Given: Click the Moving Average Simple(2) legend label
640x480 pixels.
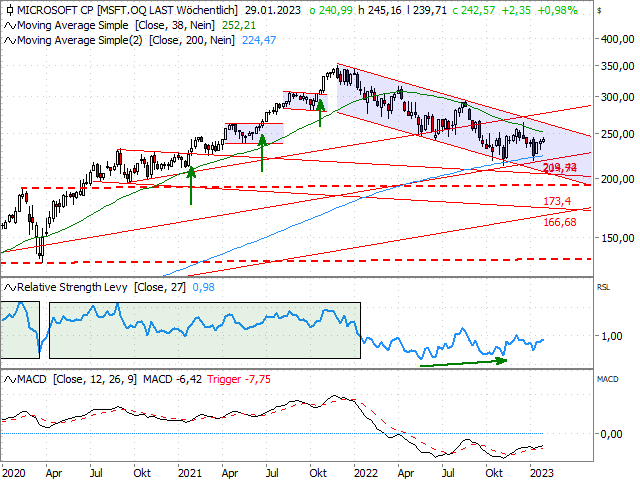Looking at the screenshot, I should (x=126, y=40).
